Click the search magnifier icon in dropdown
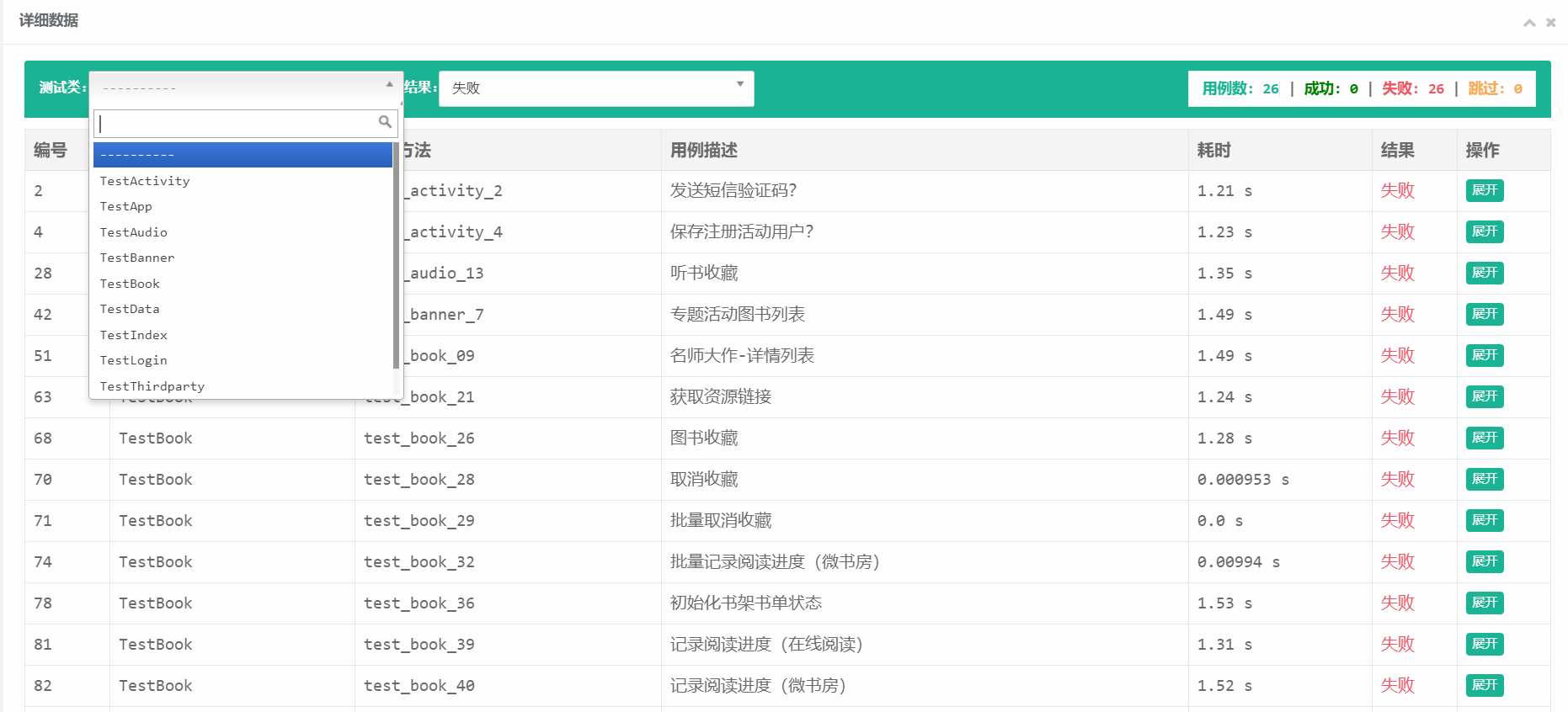1568x712 pixels. (x=385, y=122)
